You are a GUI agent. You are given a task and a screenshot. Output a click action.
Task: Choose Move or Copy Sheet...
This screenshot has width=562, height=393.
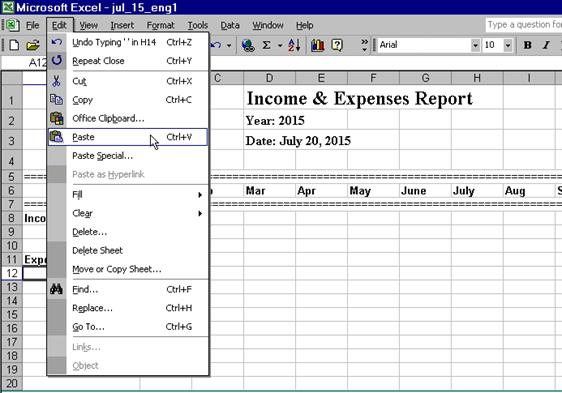128,269
